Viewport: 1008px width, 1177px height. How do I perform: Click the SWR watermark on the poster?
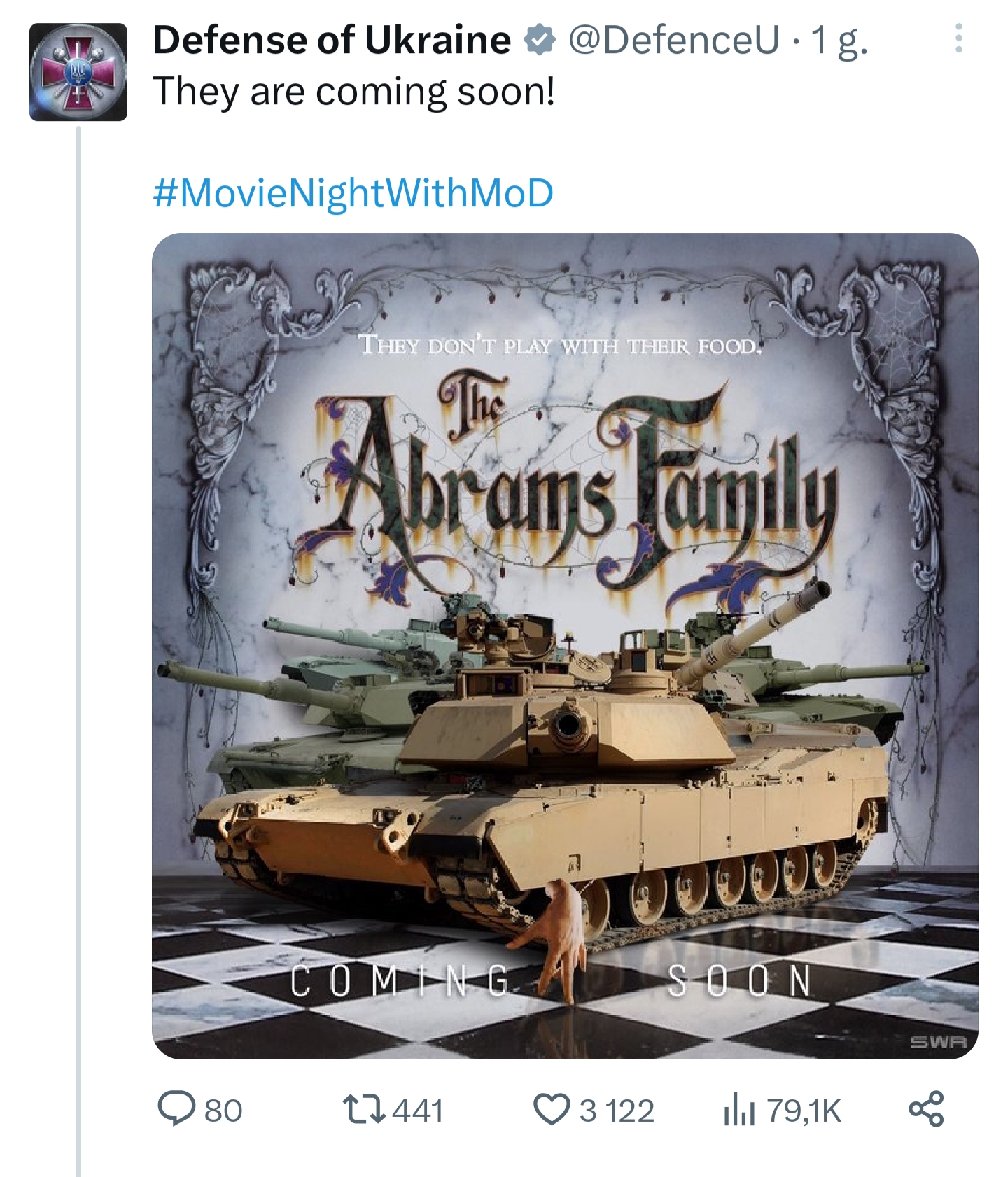[939, 1042]
